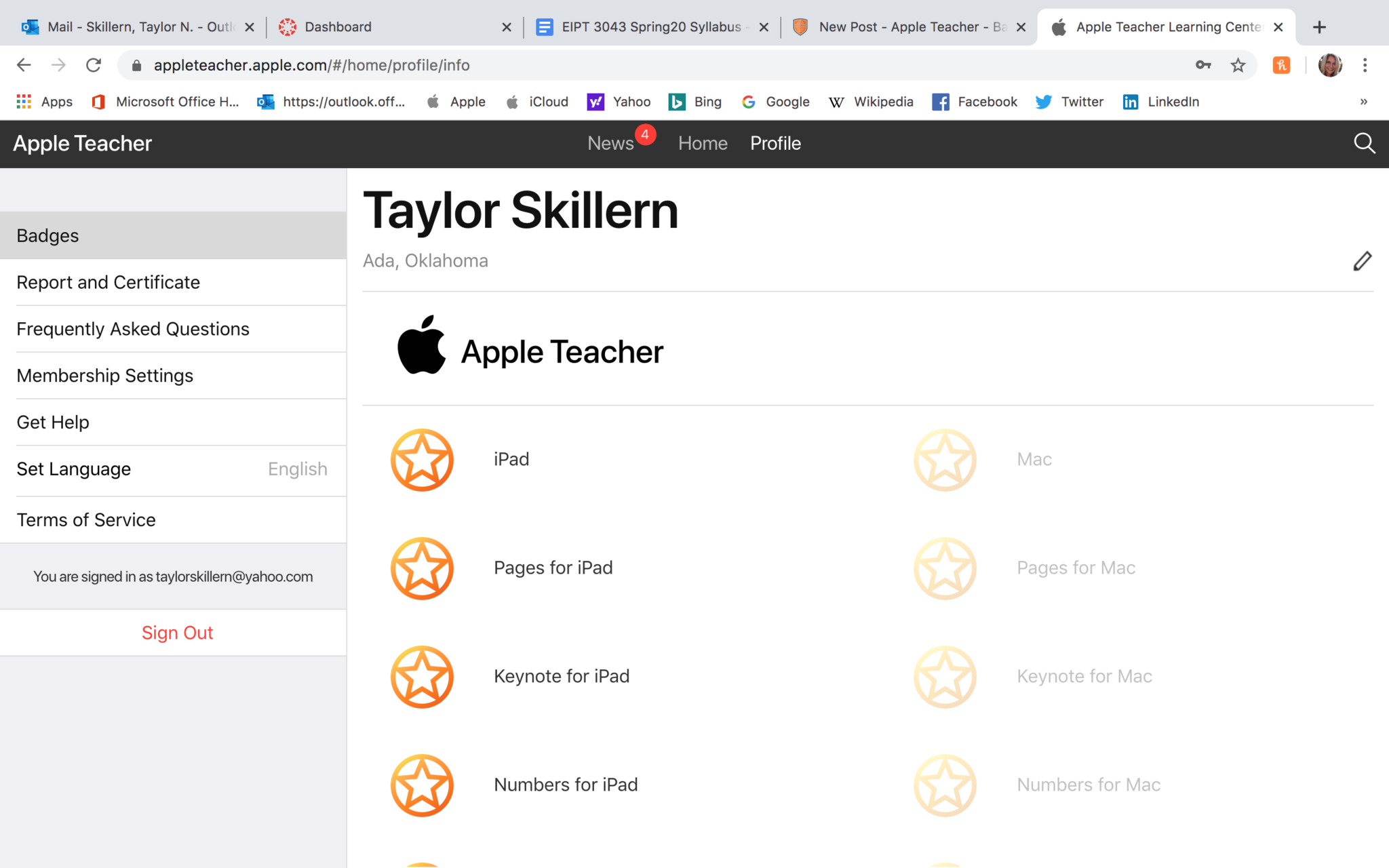Image resolution: width=1389 pixels, height=868 pixels.
Task: Open the saved password key icon
Action: (1203, 65)
